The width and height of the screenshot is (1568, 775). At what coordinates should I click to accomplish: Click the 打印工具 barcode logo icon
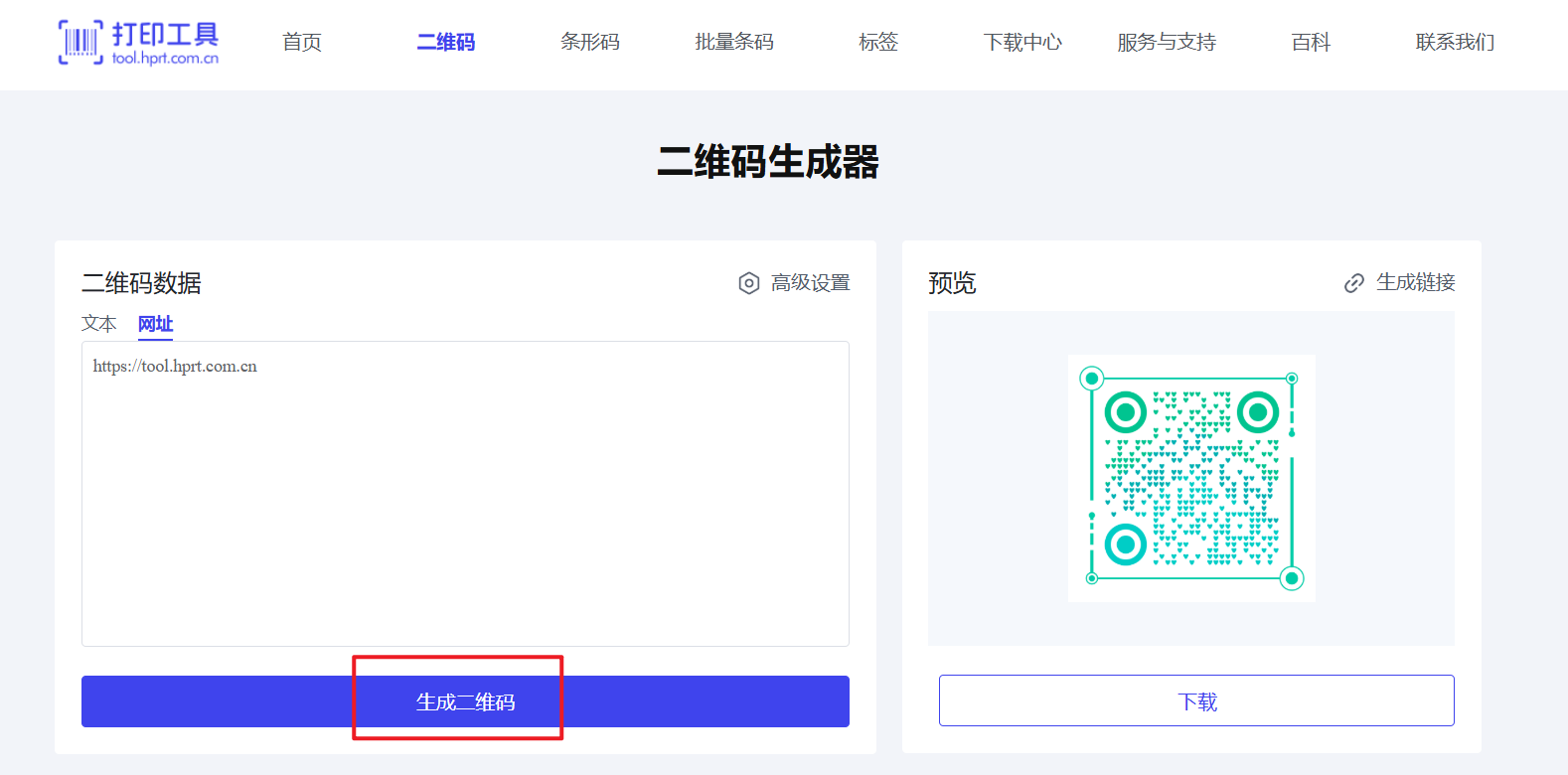pyautogui.click(x=80, y=43)
